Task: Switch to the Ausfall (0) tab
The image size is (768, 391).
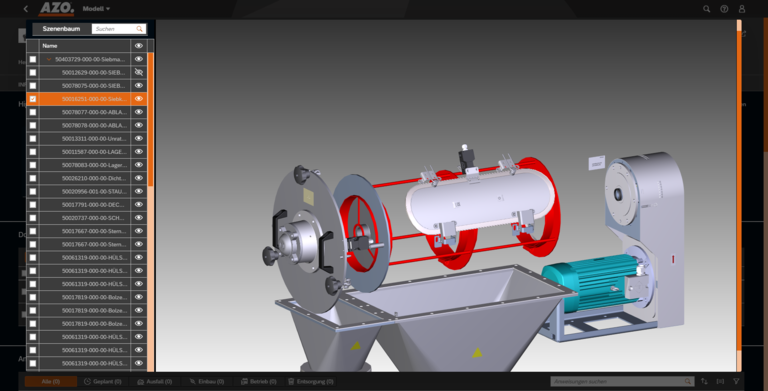Action: 154,381
